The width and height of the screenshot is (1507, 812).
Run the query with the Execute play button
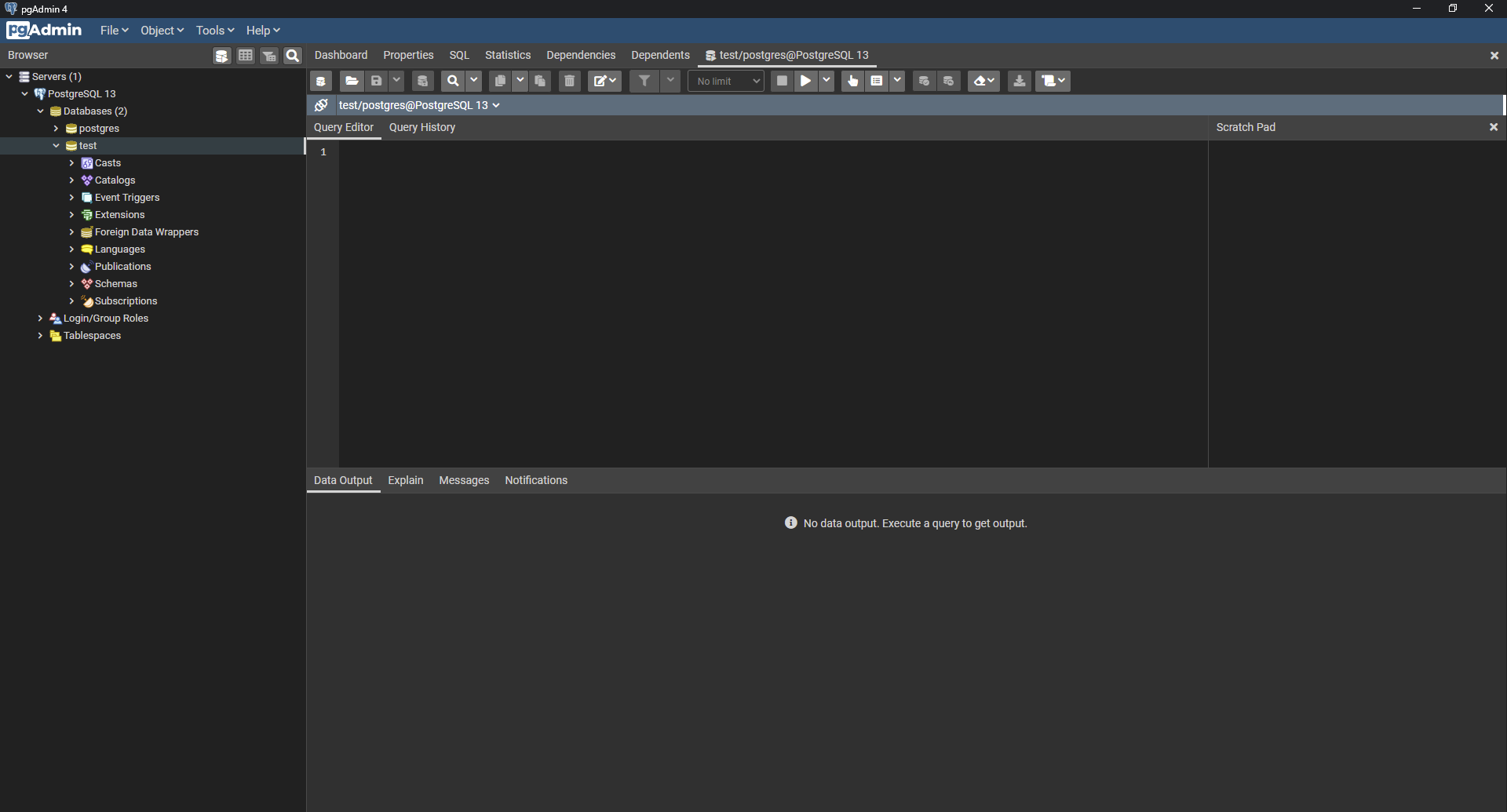coord(806,81)
